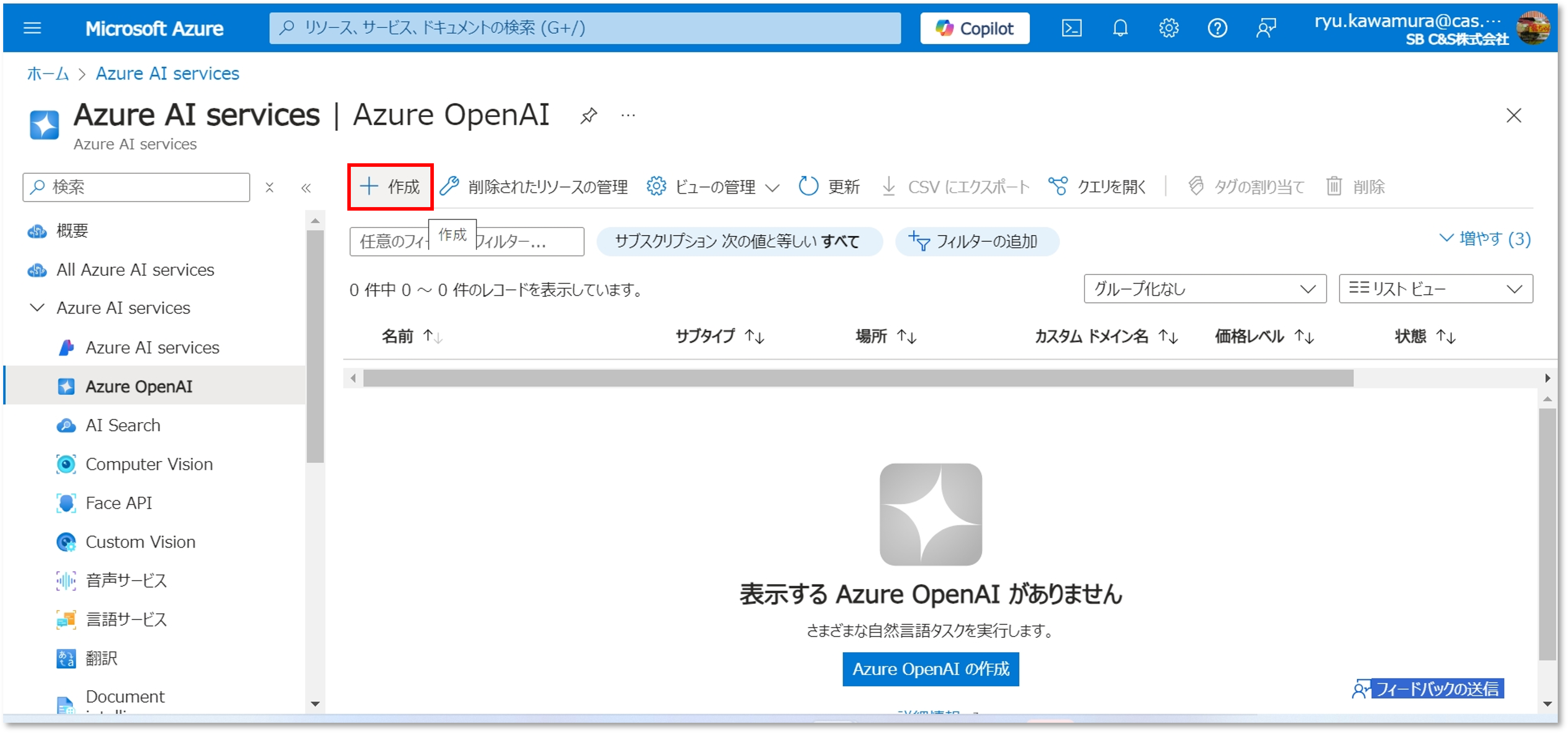Screen dimensions: 1568x733
Task: Click the Microsoft Azure logo text
Action: click(x=154, y=29)
